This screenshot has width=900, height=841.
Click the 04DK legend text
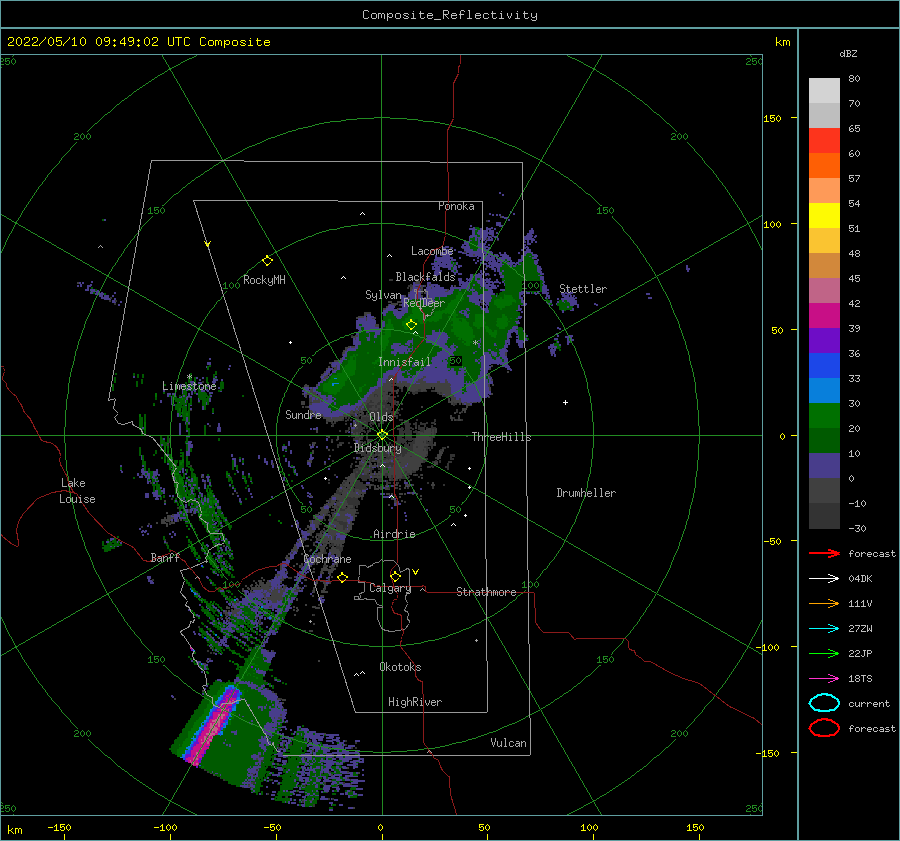[x=860, y=579]
